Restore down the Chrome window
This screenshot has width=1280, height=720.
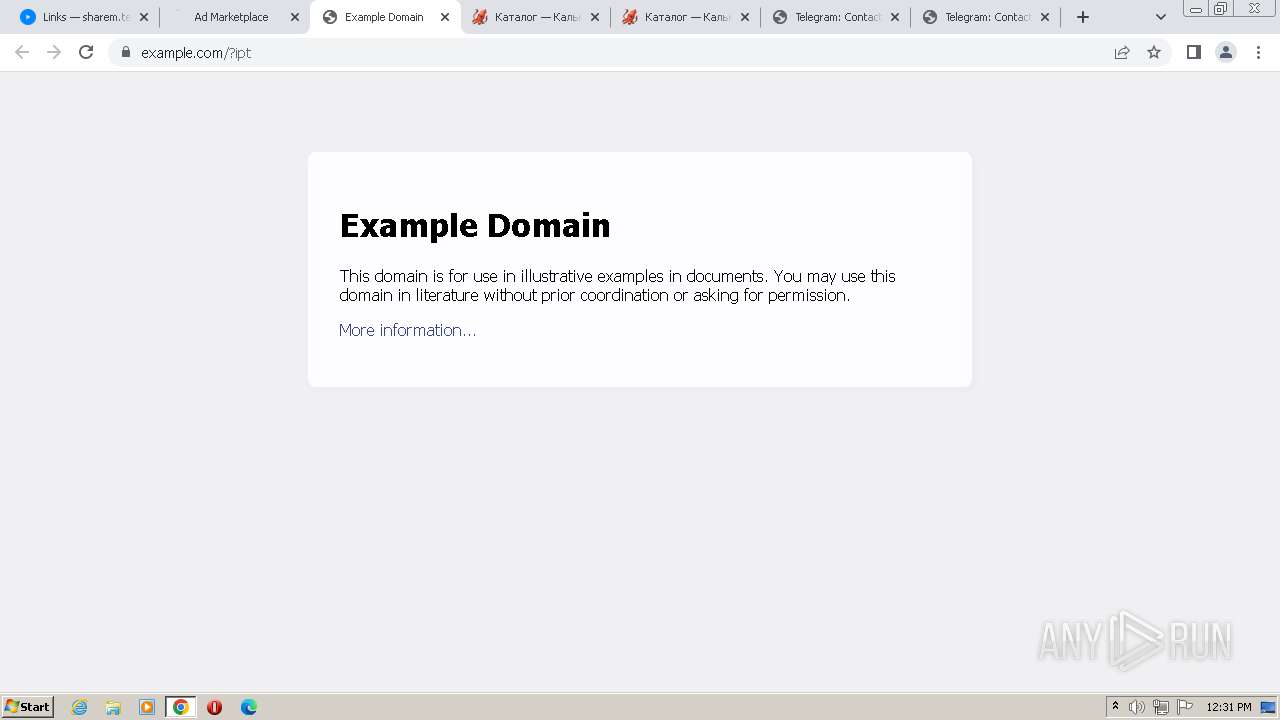coord(1221,8)
